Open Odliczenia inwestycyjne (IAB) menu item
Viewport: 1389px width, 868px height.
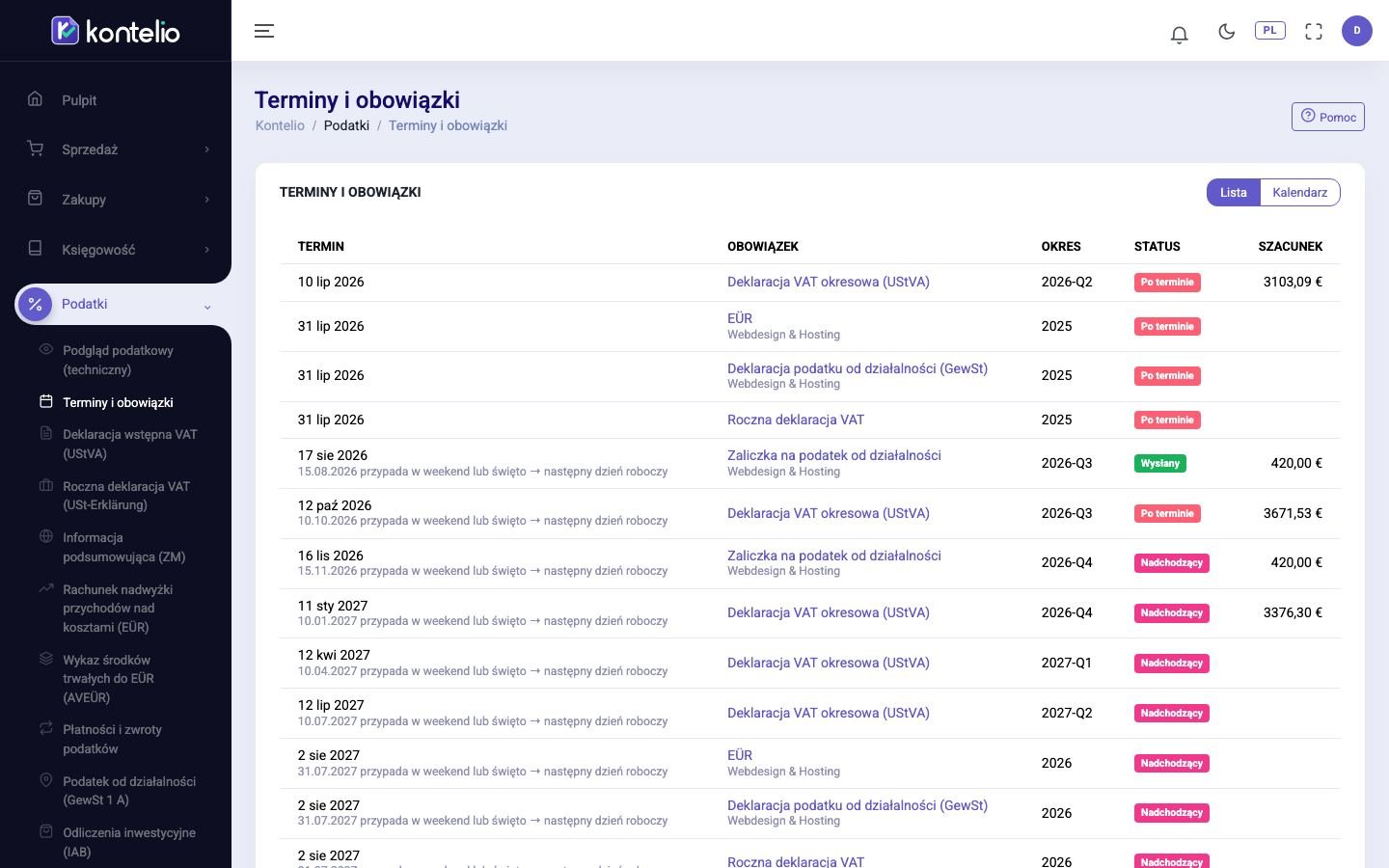129,842
